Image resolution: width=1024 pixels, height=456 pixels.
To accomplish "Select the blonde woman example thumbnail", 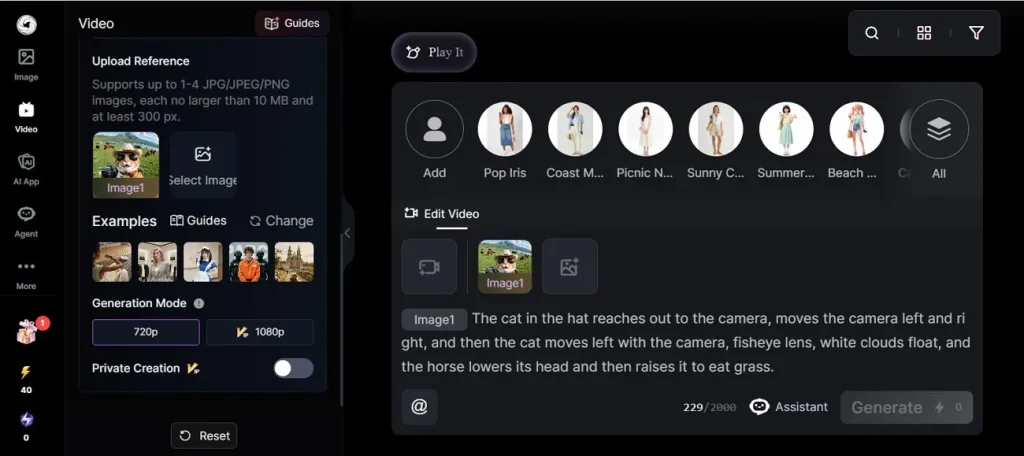I will 157,262.
